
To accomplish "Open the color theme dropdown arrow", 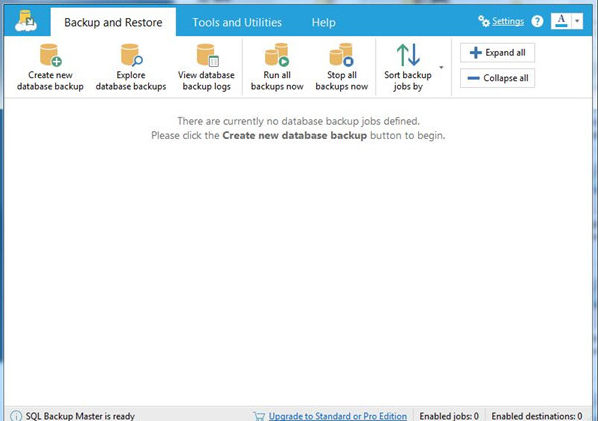I will click(x=577, y=21).
